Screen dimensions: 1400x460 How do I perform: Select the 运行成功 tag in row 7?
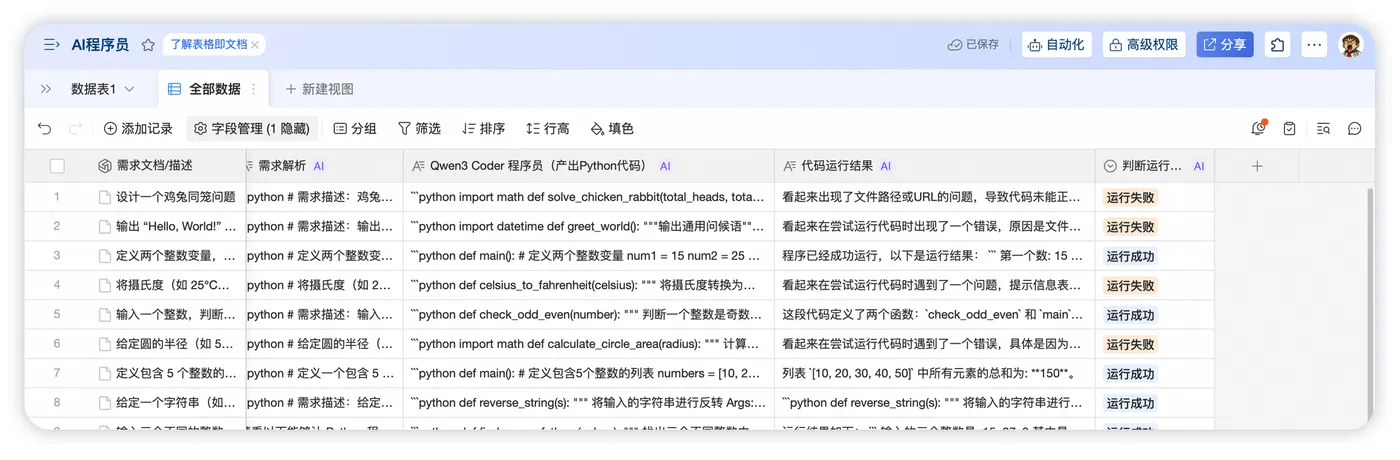(x=1130, y=374)
